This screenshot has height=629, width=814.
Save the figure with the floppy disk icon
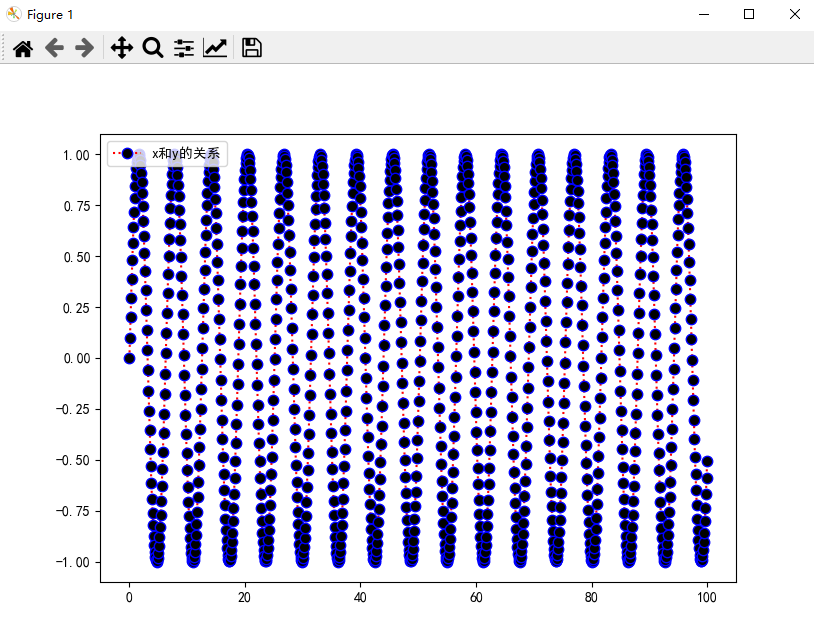tap(250, 47)
